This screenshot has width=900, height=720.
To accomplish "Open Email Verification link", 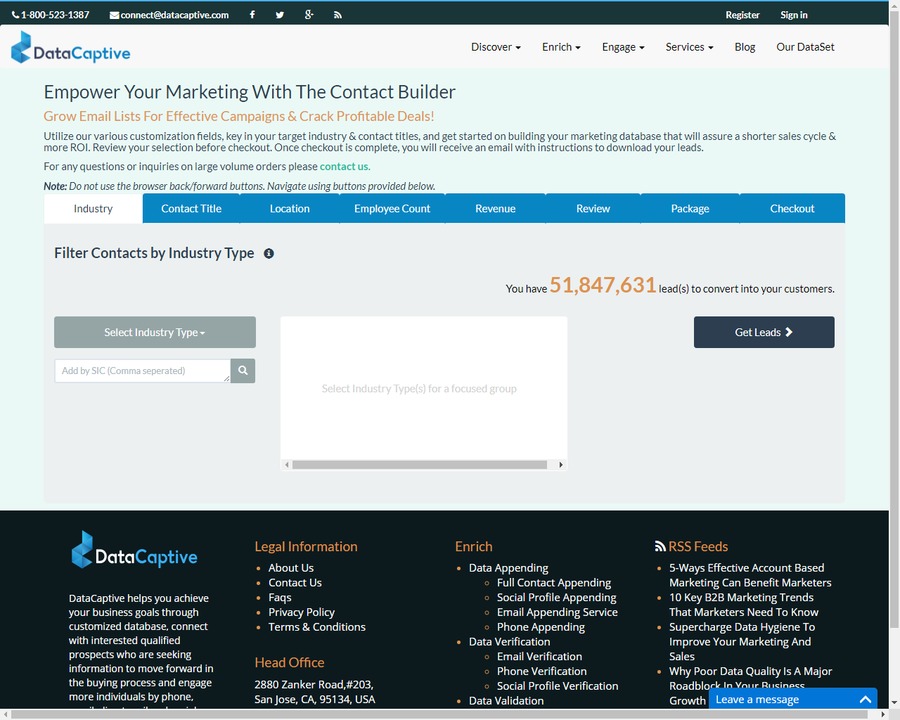I will pyautogui.click(x=540, y=656).
